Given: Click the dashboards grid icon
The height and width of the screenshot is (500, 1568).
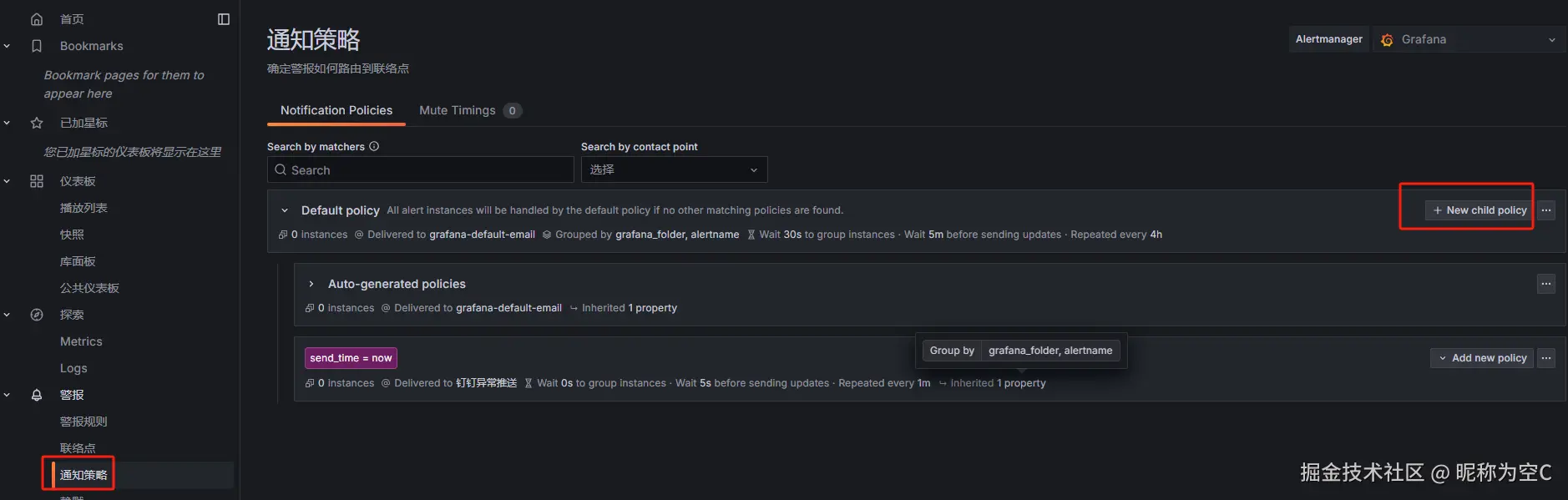Looking at the screenshot, I should pos(37,181).
